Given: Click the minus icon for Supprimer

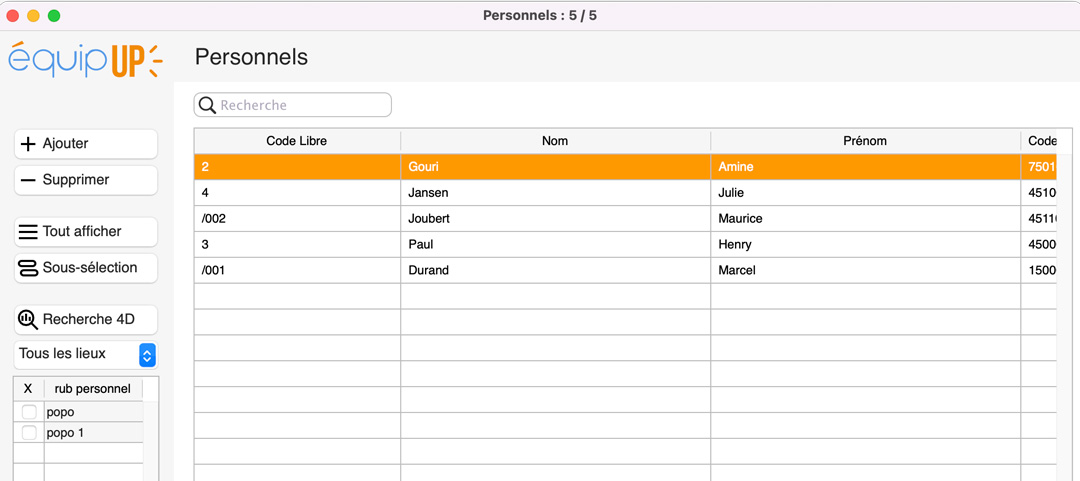Looking at the screenshot, I should click(x=28, y=180).
